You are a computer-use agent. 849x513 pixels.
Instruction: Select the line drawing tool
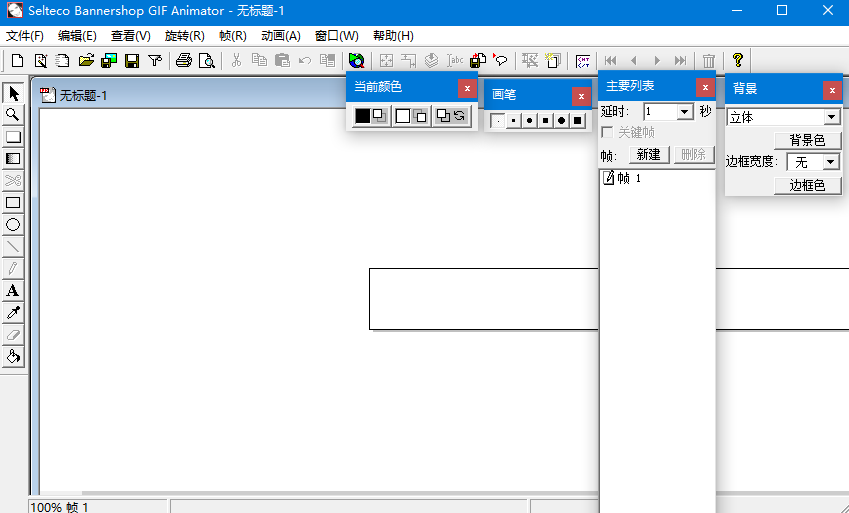pyautogui.click(x=13, y=246)
